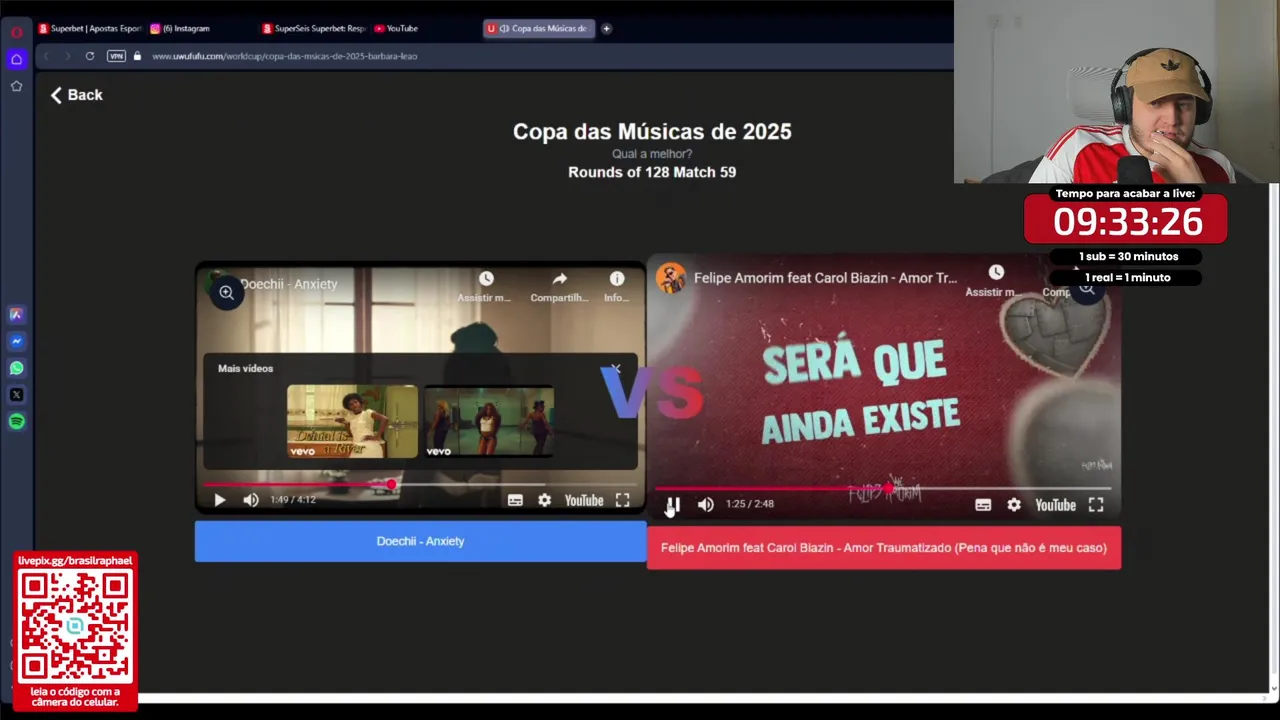Click the Rounds of 128 Match 59 text
Screen dimensions: 1280x720
[652, 172]
